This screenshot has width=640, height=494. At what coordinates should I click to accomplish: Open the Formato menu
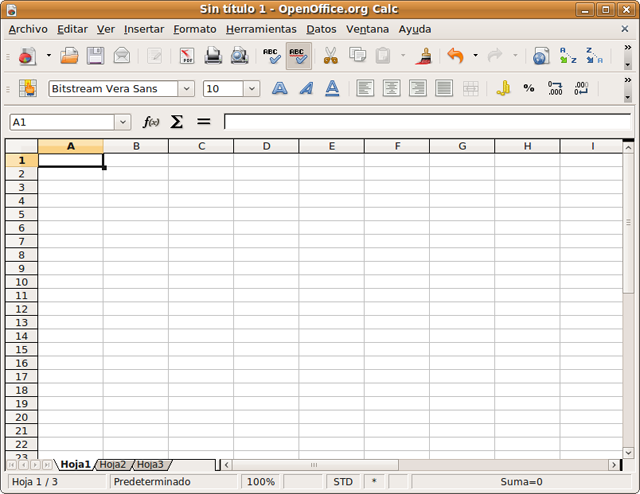(x=194, y=29)
